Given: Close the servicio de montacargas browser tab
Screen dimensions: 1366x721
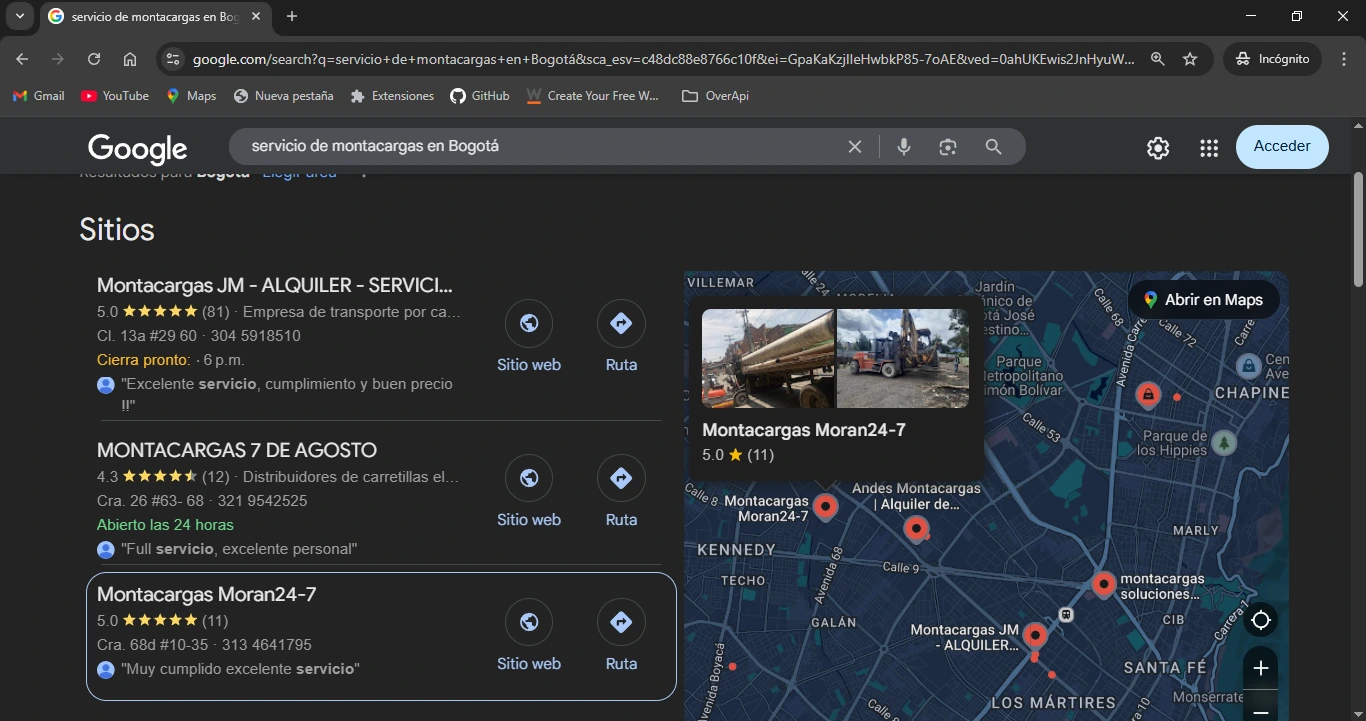Looking at the screenshot, I should [256, 16].
